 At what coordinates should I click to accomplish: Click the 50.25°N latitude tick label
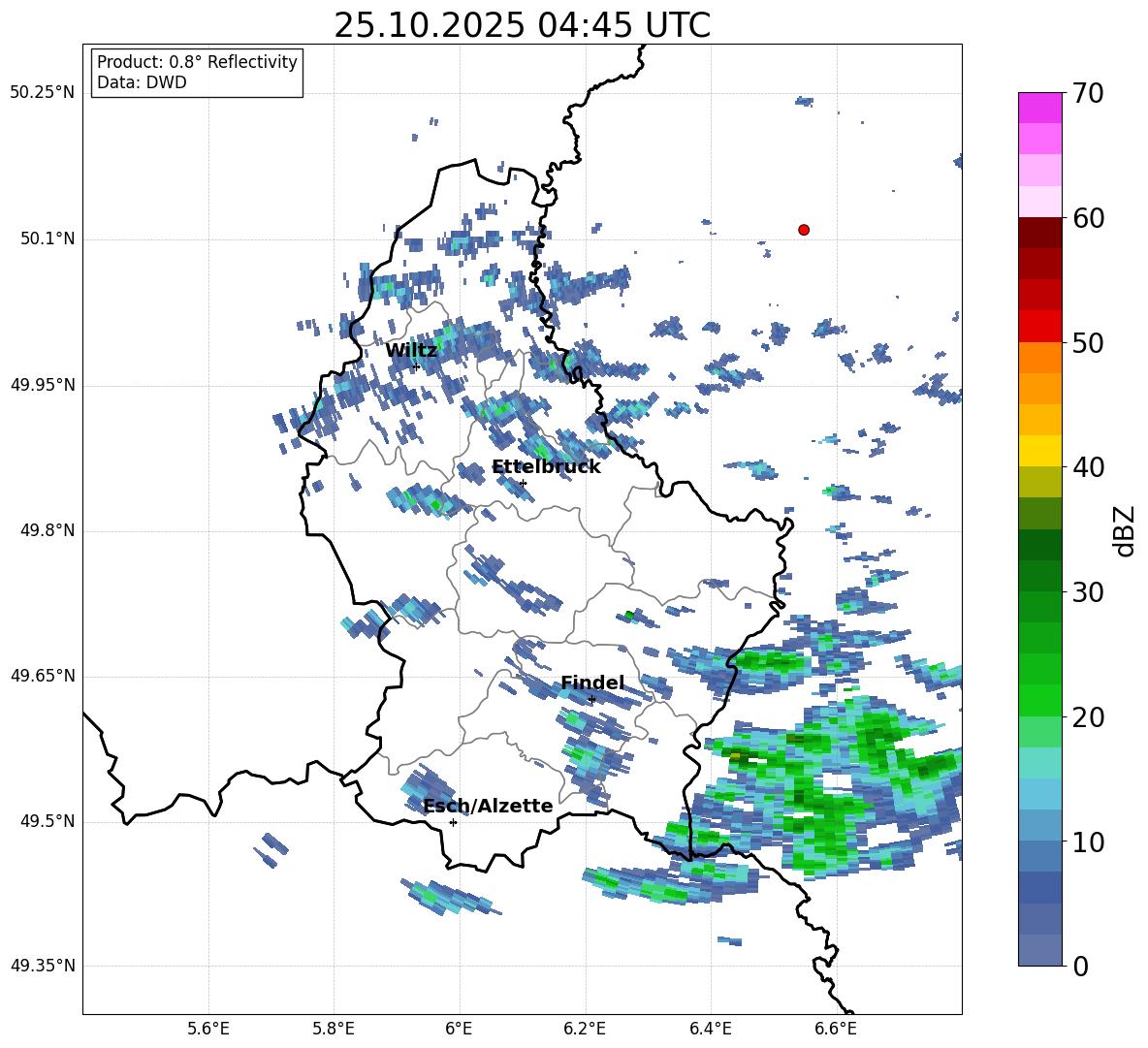click(43, 93)
